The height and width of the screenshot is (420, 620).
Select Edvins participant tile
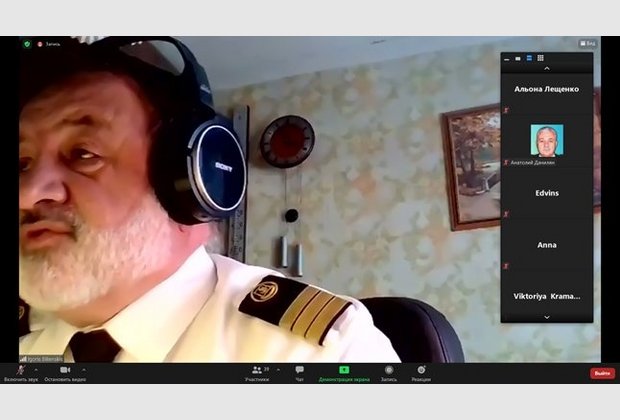pos(547,193)
